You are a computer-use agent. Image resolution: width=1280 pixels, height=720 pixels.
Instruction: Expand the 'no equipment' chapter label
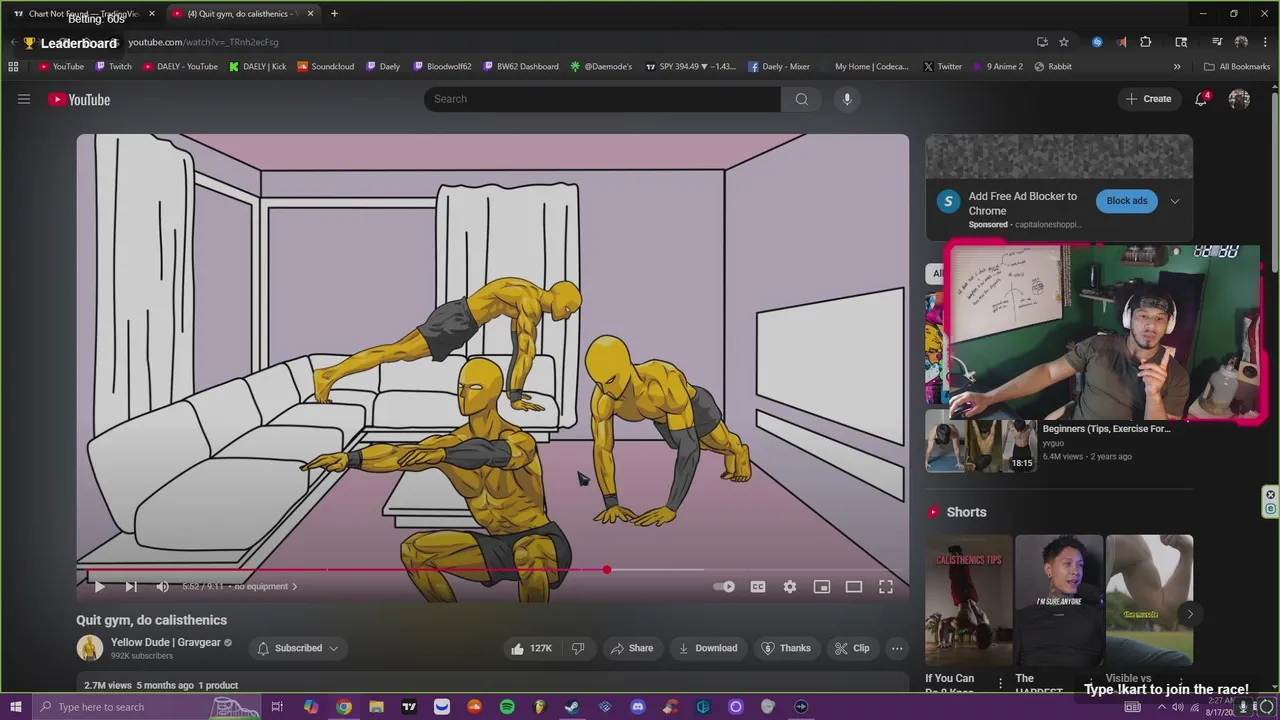[266, 587]
